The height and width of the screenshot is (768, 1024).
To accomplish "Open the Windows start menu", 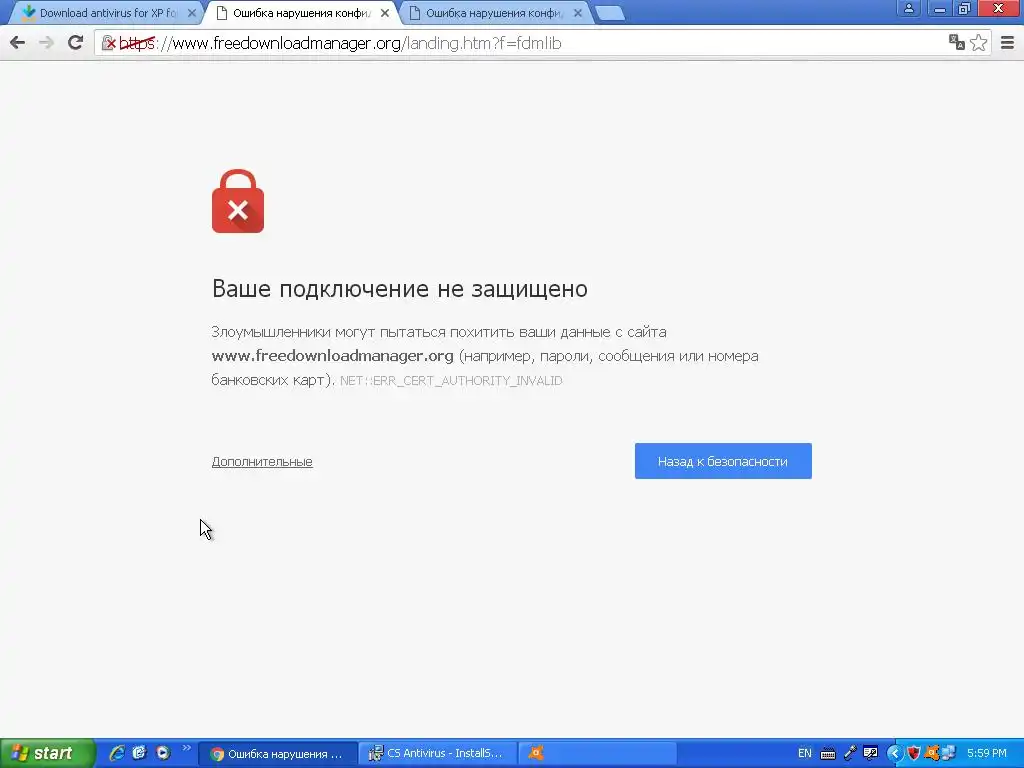I will point(47,753).
